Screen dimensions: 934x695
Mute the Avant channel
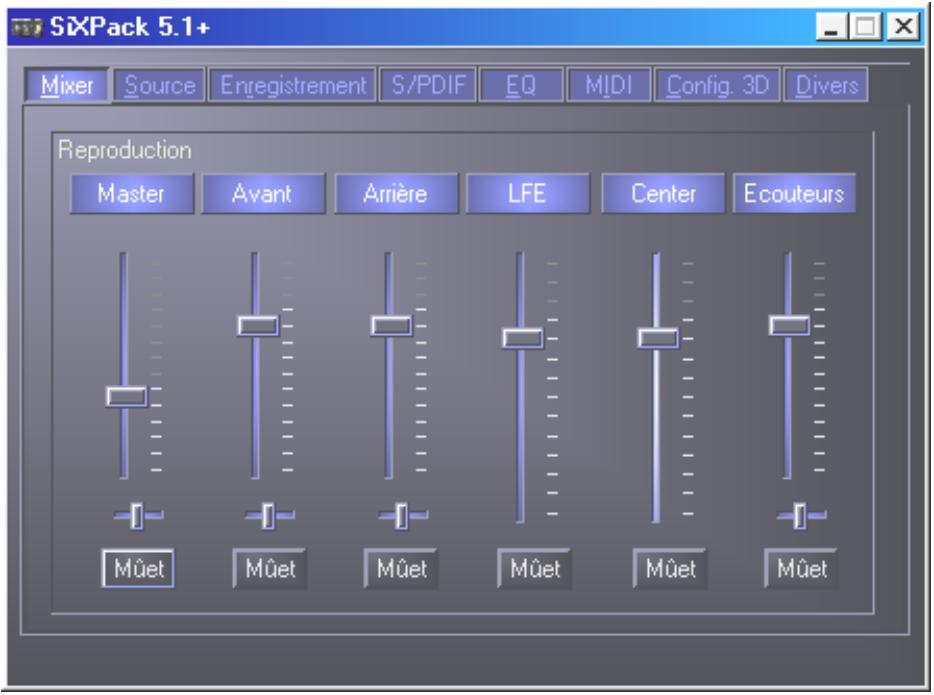[270, 569]
